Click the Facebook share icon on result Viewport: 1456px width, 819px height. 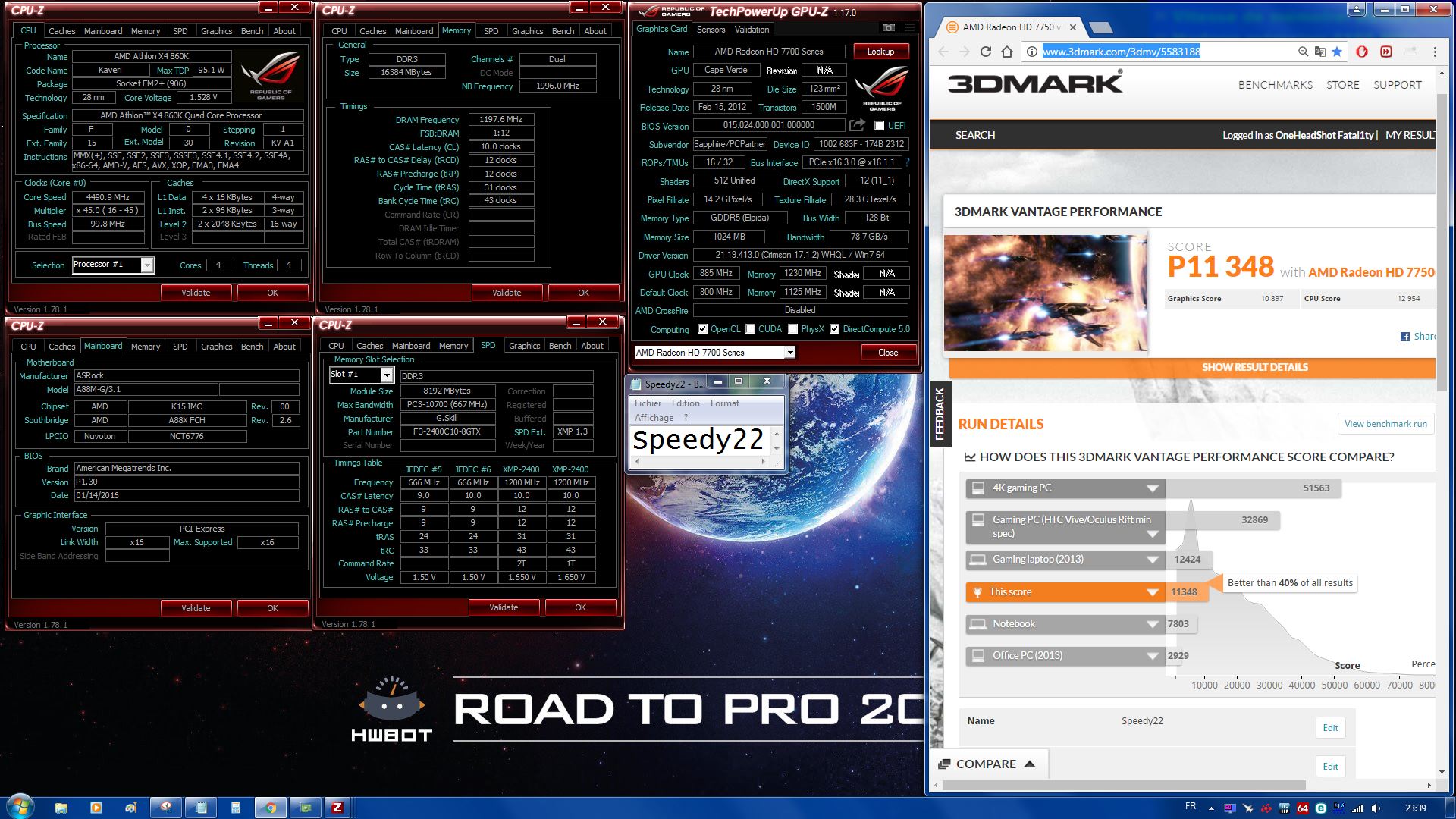(1405, 337)
